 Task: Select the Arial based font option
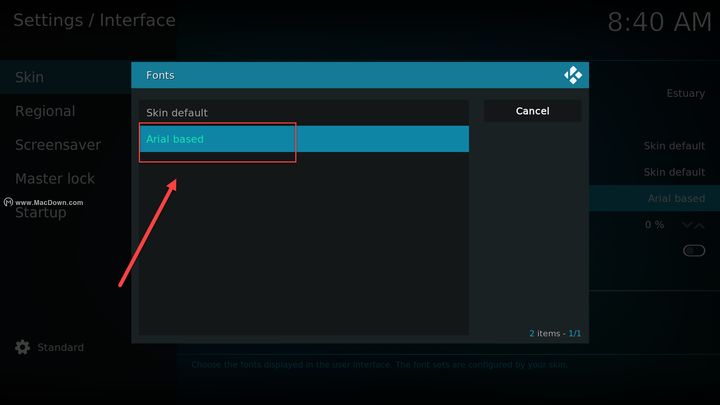pyautogui.click(x=304, y=139)
